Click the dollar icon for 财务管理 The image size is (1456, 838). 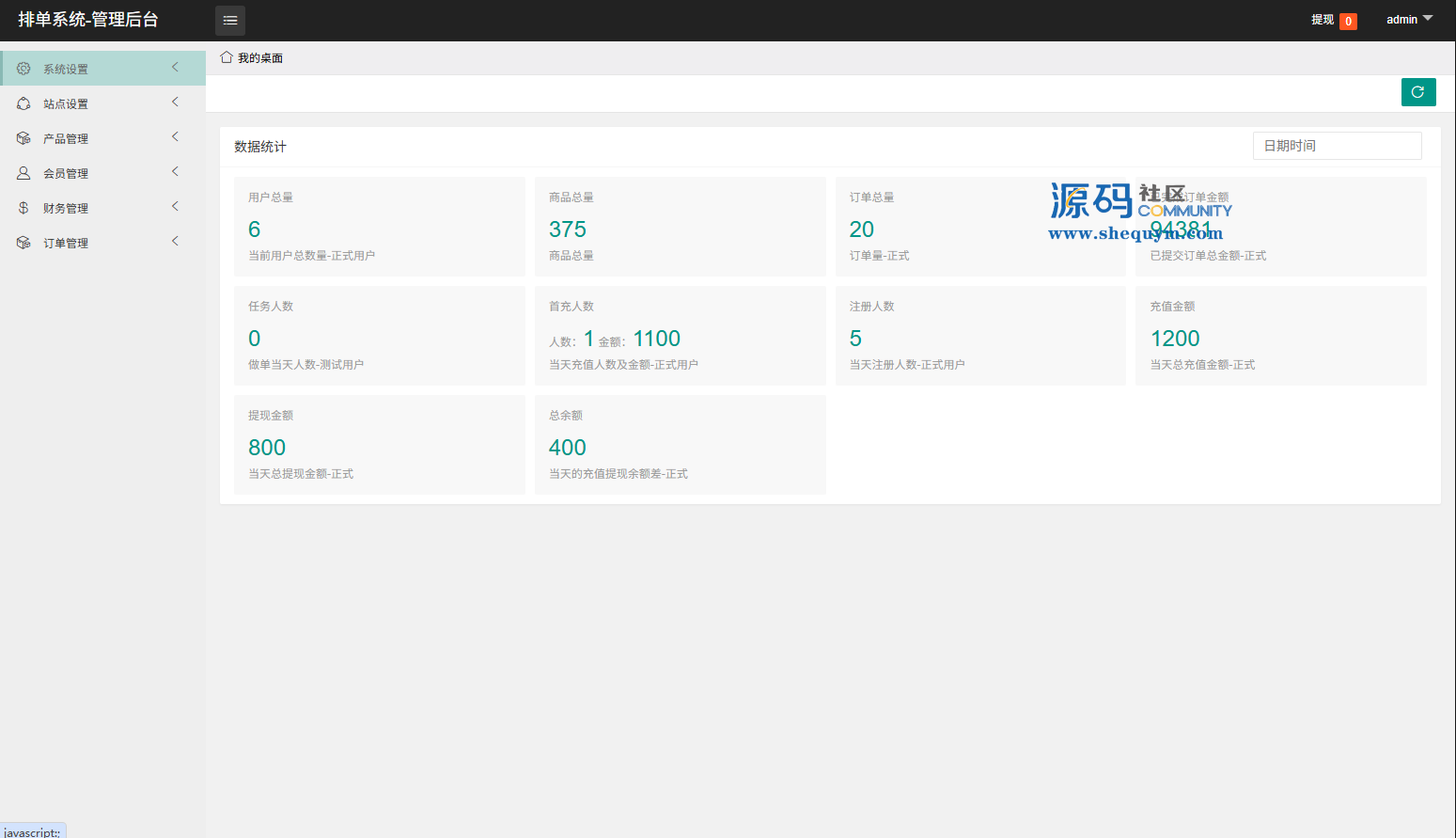23,208
